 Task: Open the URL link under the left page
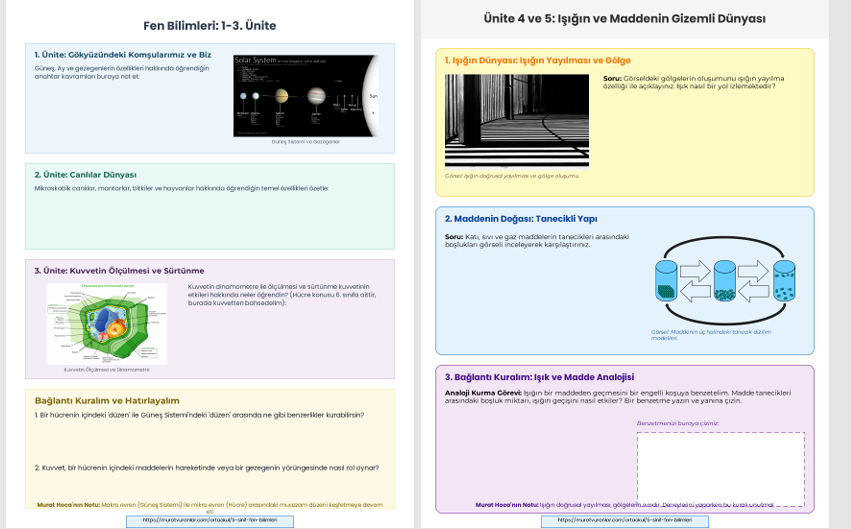tap(210, 521)
